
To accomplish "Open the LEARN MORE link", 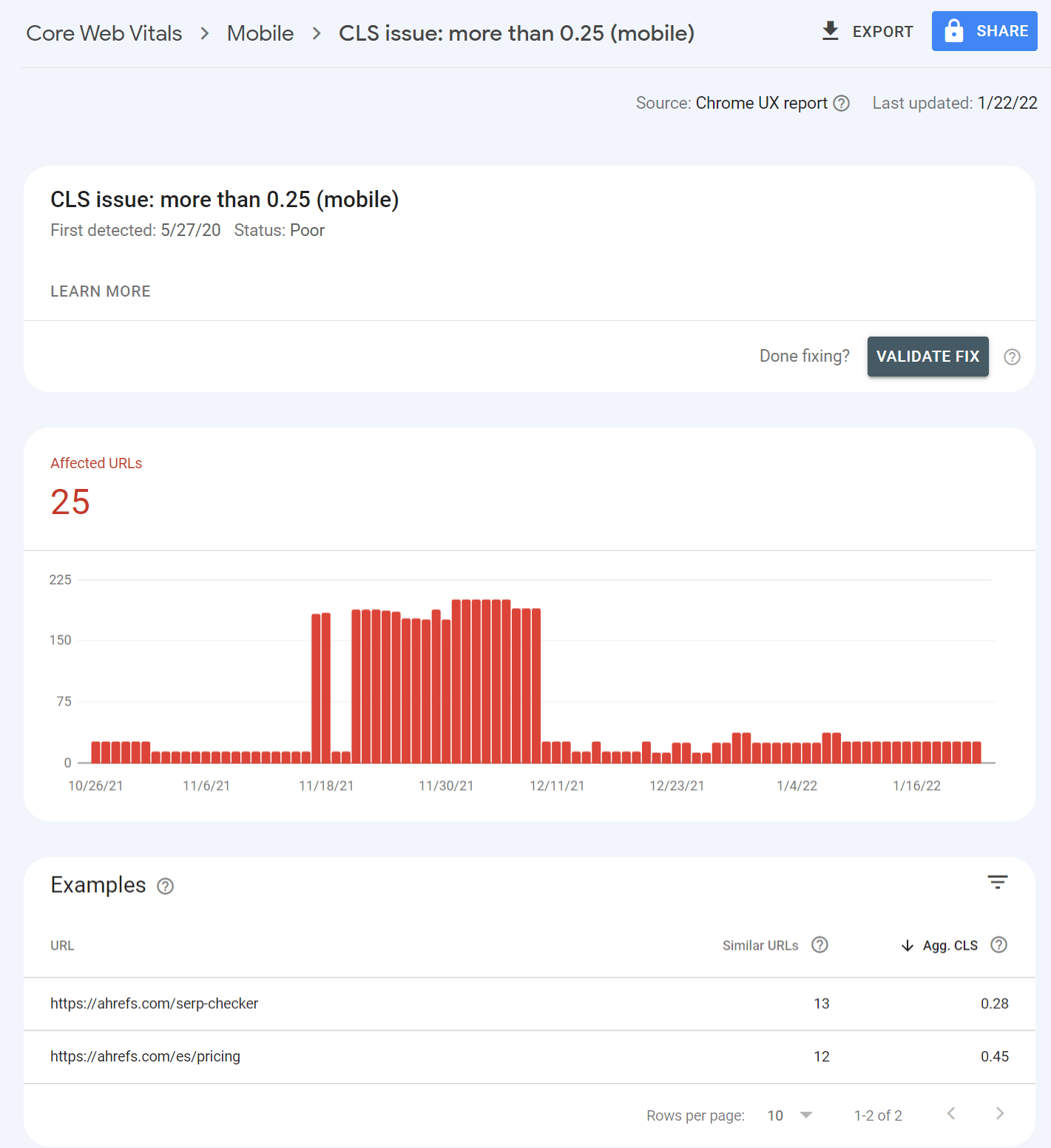I will tap(100, 291).
